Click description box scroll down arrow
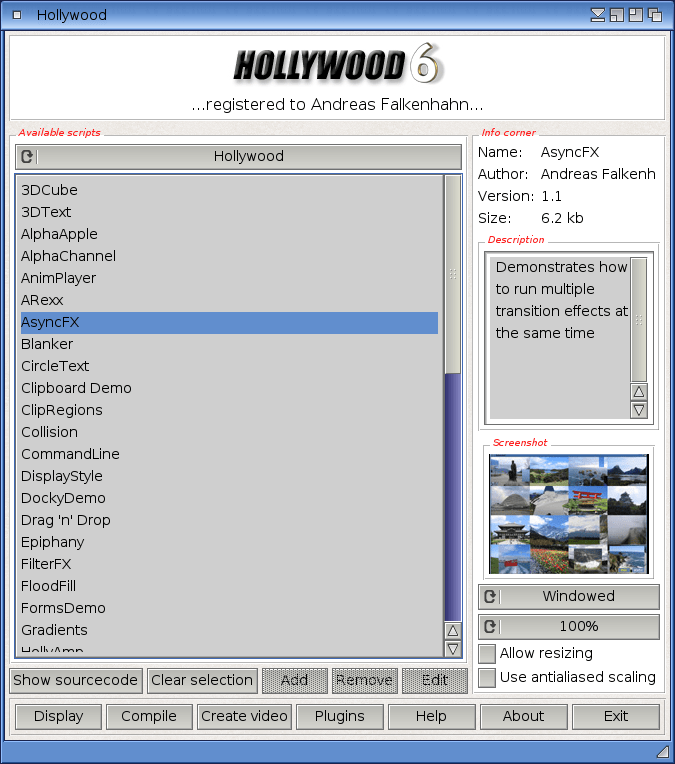675x764 pixels. [x=638, y=410]
